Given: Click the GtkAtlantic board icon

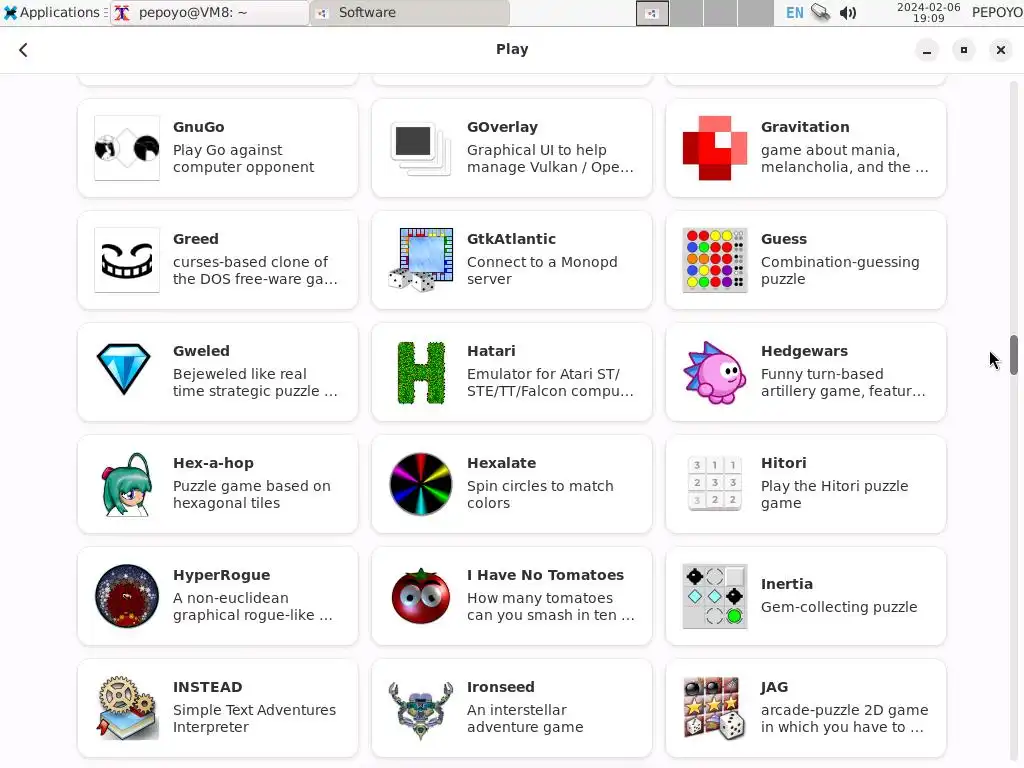Looking at the screenshot, I should 421,260.
